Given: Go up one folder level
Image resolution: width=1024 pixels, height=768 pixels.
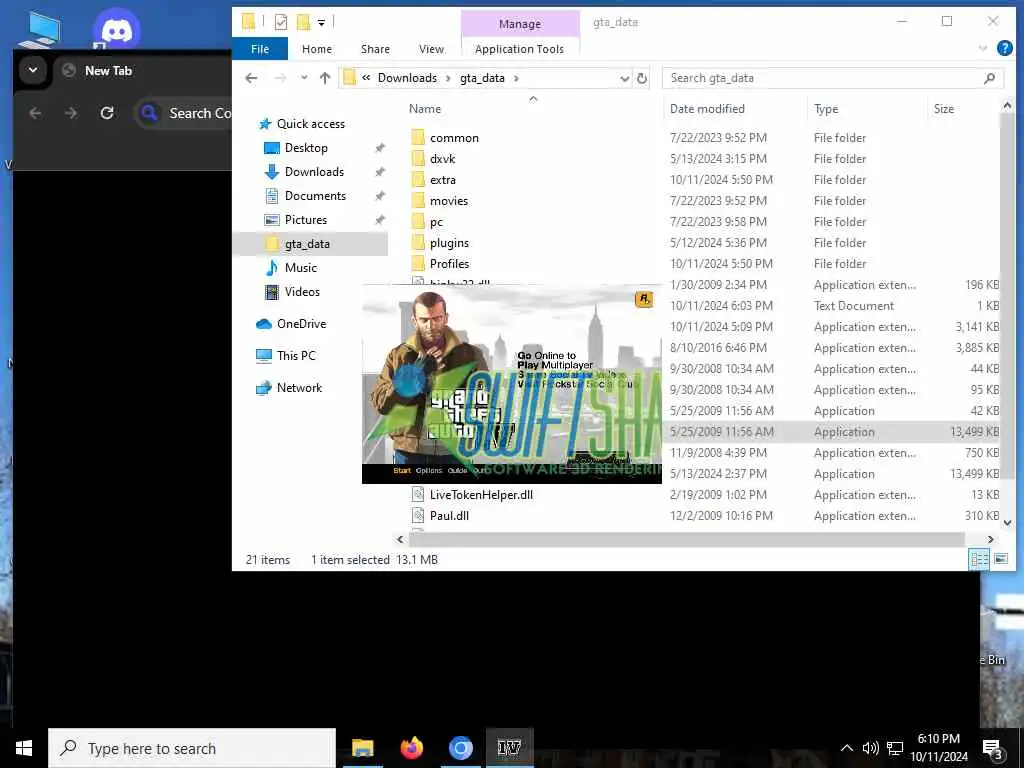Looking at the screenshot, I should pos(325,78).
